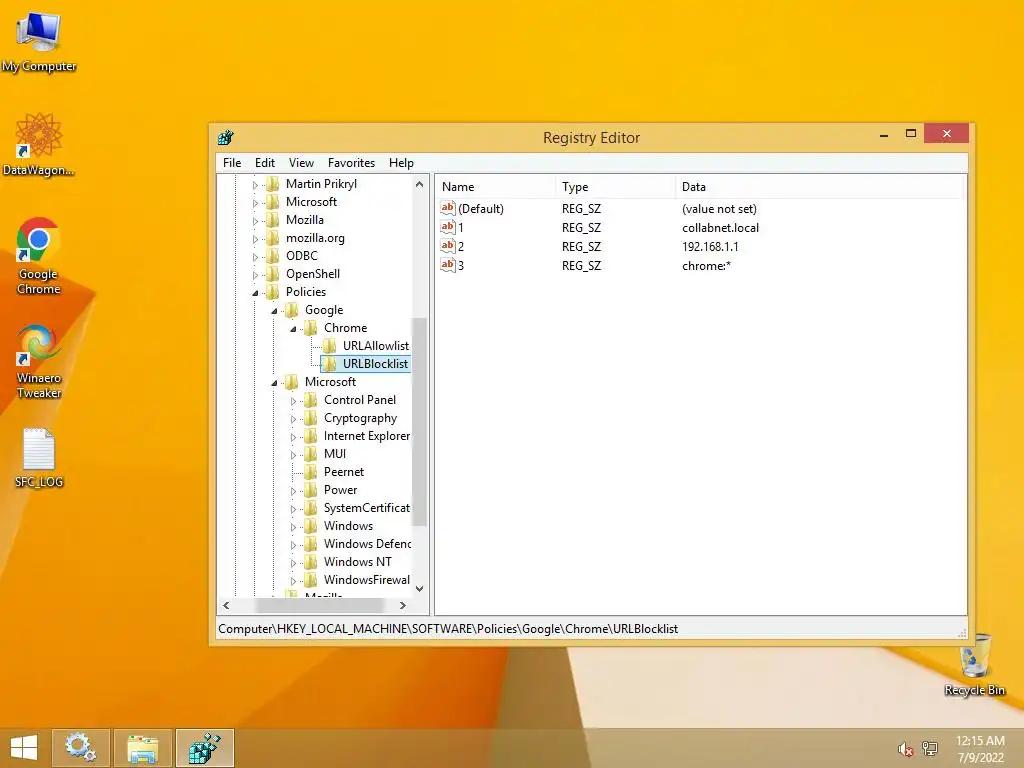The width and height of the screenshot is (1024, 768).
Task: Click the Windows Start button
Action: tap(24, 748)
